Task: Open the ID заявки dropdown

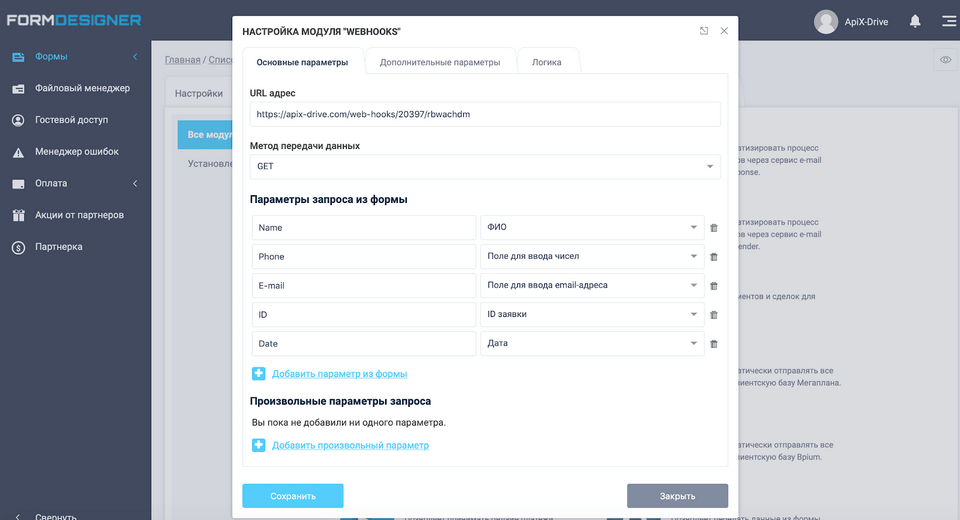Action: [592, 315]
